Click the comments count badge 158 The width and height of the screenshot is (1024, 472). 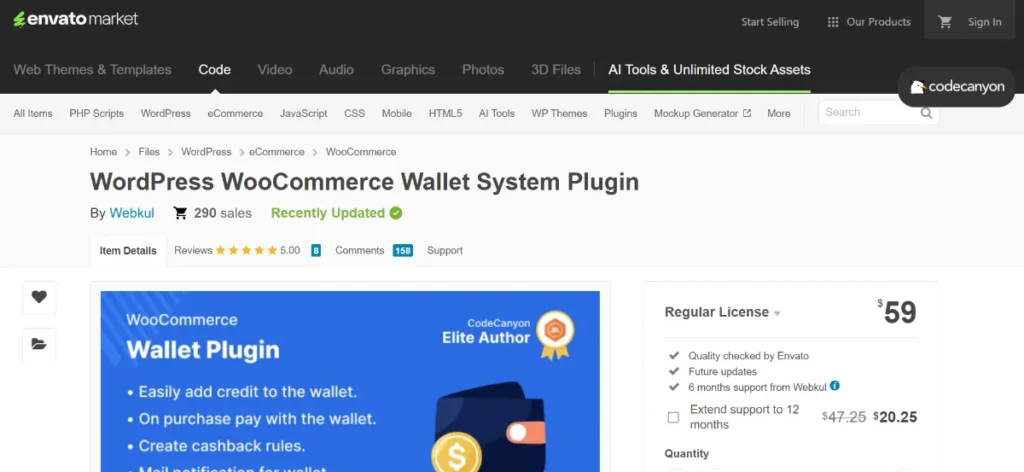coord(402,250)
